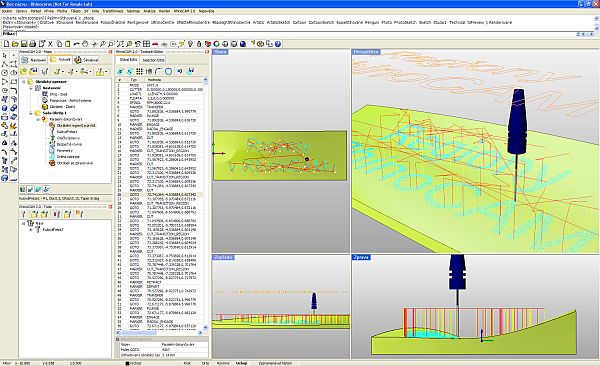Click the circle icon in Toolpath Editor toolbar
The width and height of the screenshot is (600, 366).
click(x=168, y=71)
